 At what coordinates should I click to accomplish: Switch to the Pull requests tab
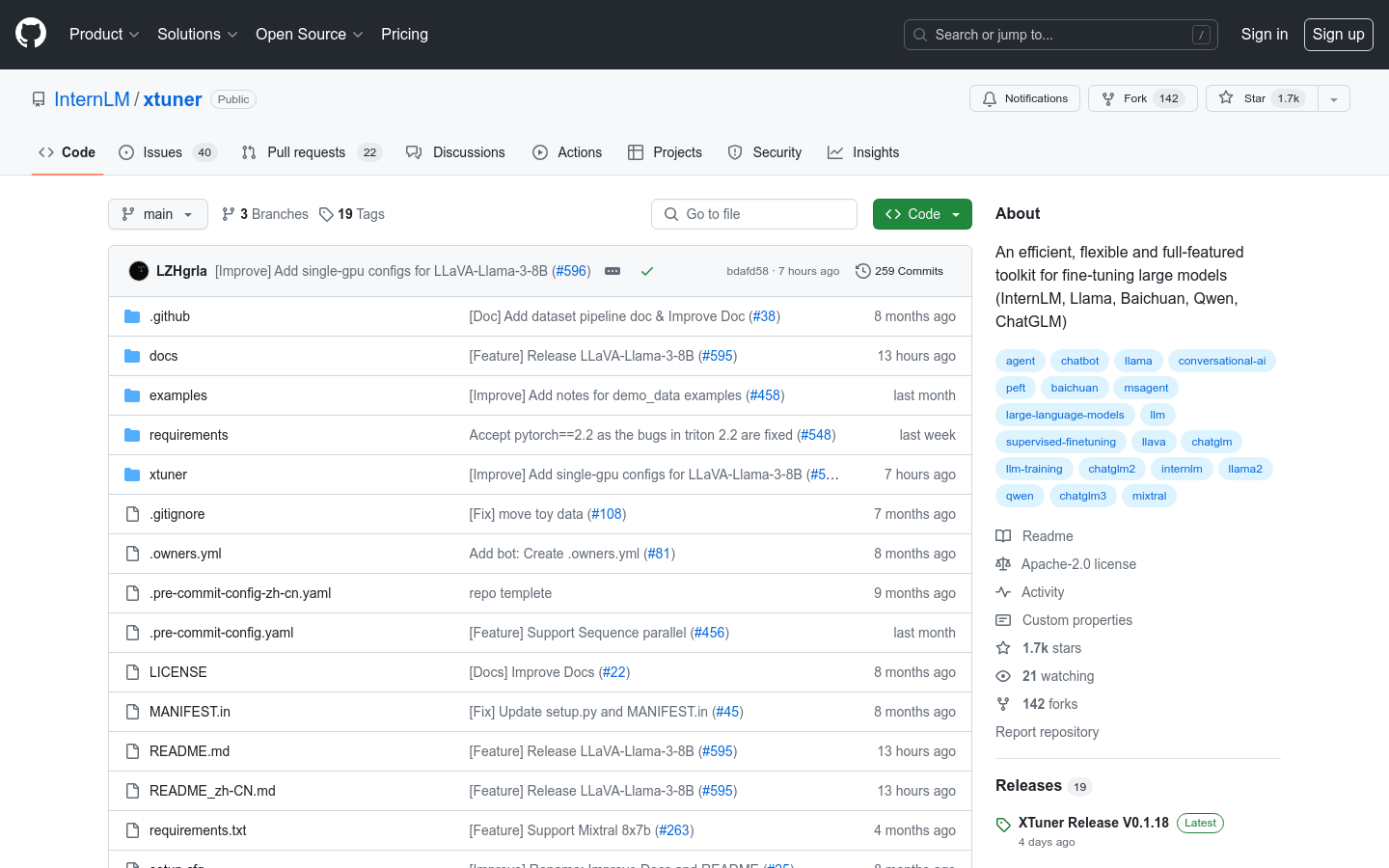(x=312, y=152)
